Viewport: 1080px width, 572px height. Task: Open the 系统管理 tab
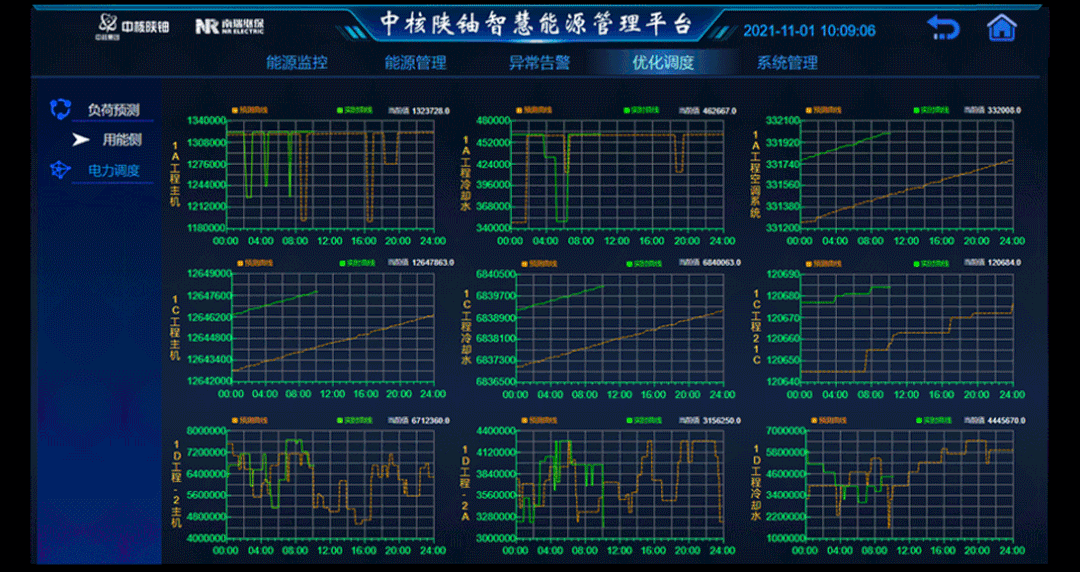click(x=787, y=63)
